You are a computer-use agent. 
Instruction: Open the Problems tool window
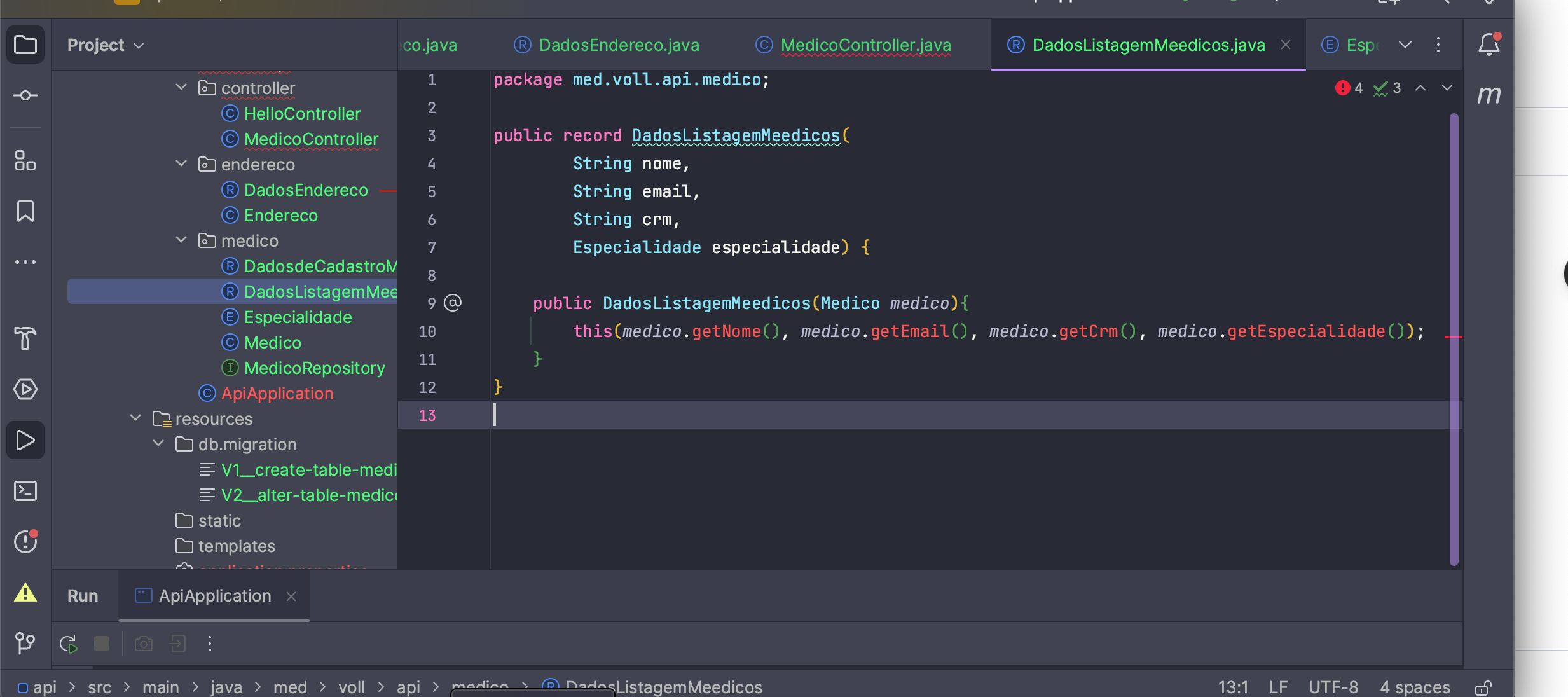pos(25,541)
